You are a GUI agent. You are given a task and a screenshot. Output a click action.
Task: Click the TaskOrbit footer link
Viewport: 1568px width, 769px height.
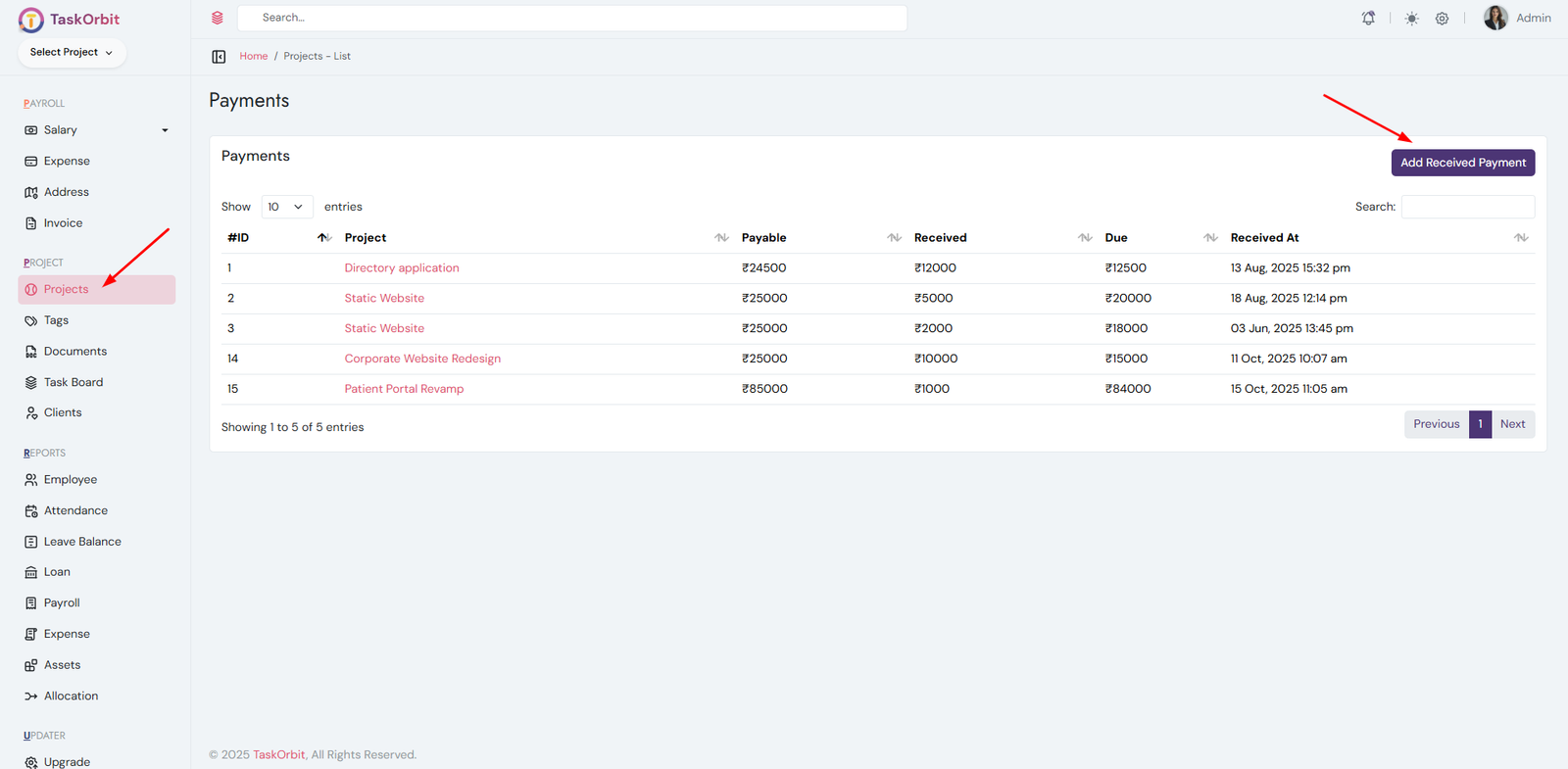279,755
